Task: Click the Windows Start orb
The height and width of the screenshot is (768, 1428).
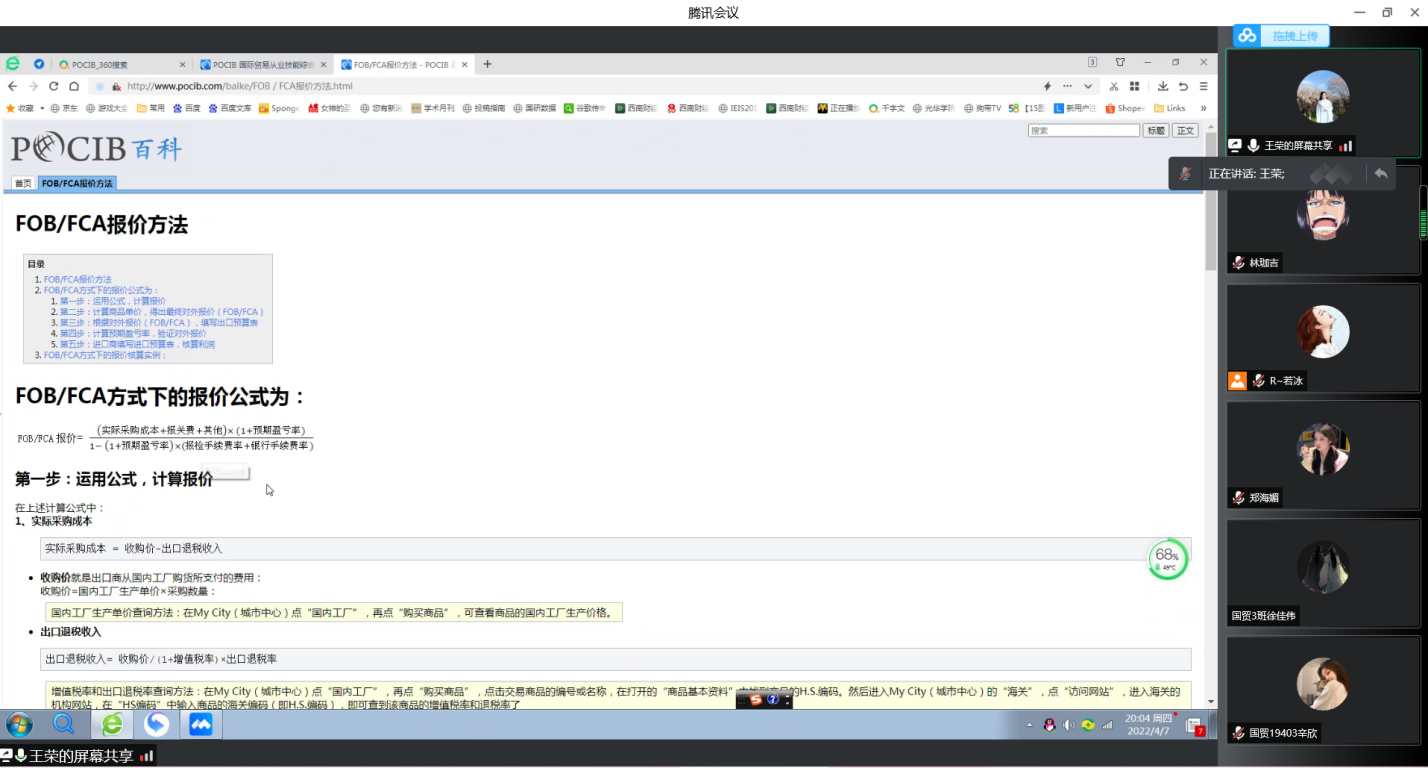Action: pyautogui.click(x=19, y=724)
